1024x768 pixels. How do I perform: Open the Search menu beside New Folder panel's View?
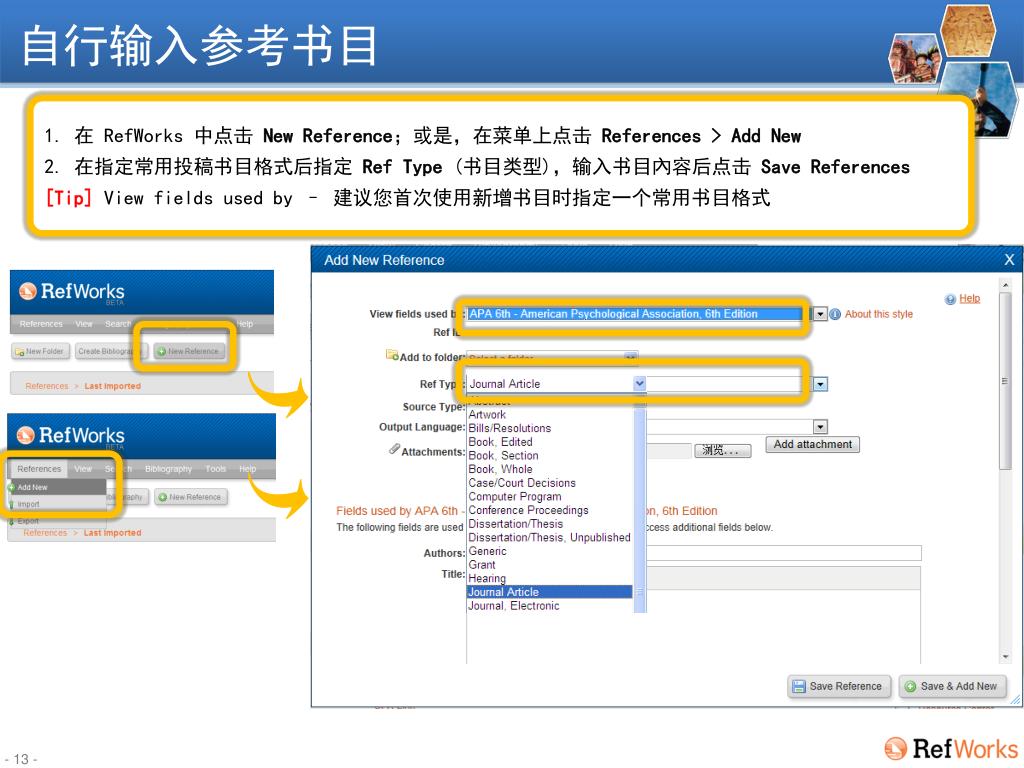pos(118,324)
